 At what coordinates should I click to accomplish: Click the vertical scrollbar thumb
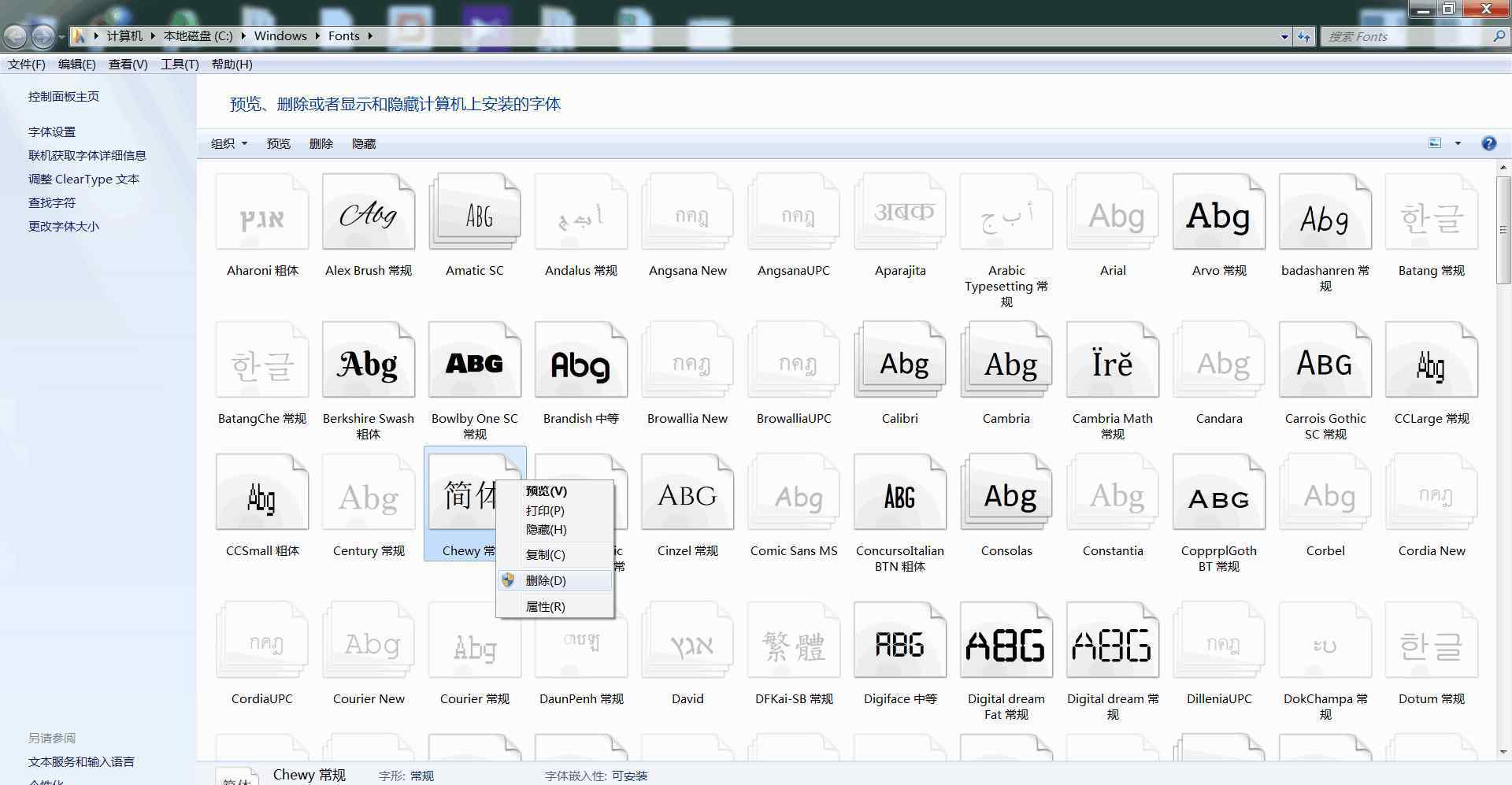1503,230
